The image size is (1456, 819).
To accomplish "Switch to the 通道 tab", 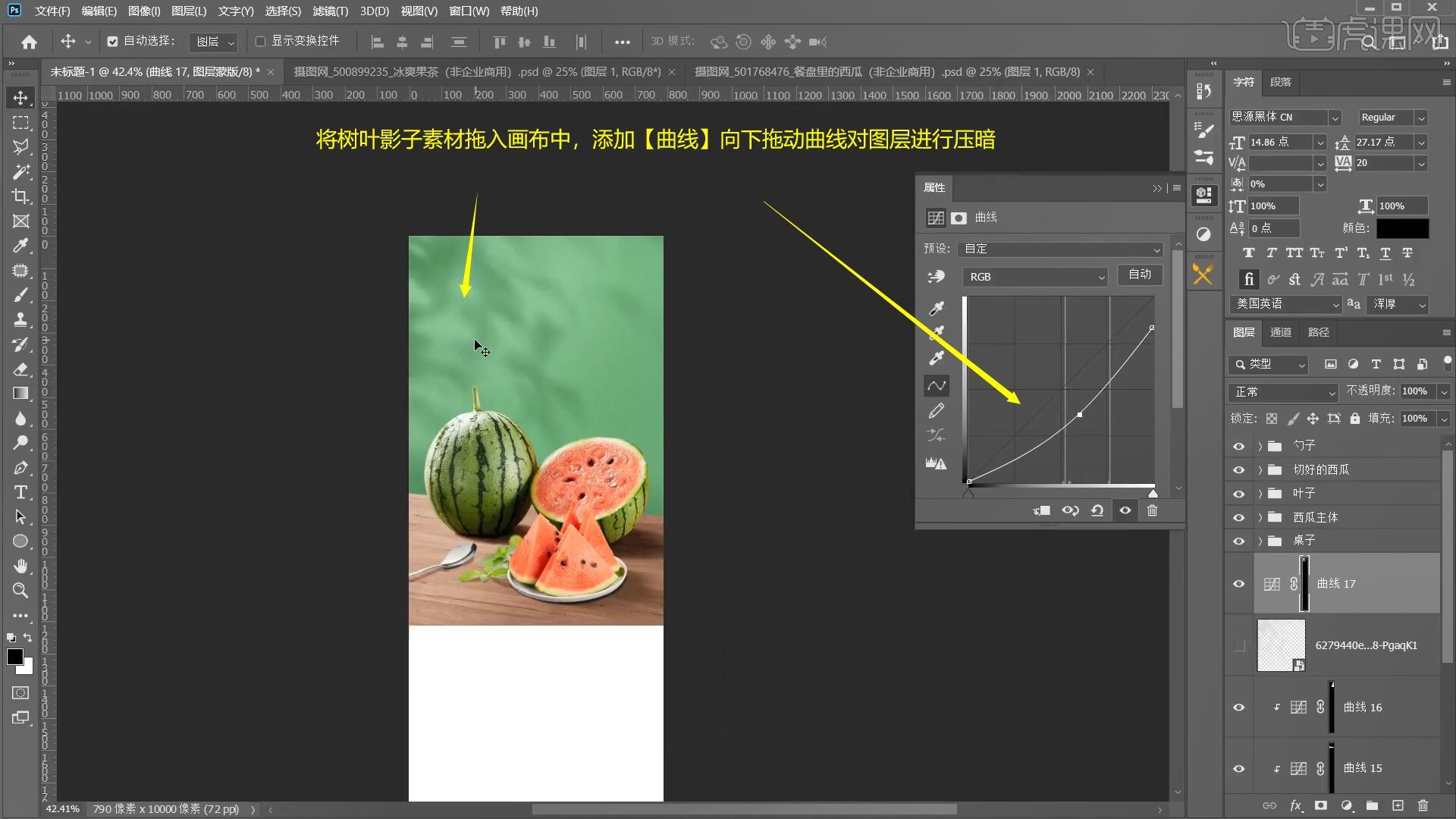I will click(1280, 332).
